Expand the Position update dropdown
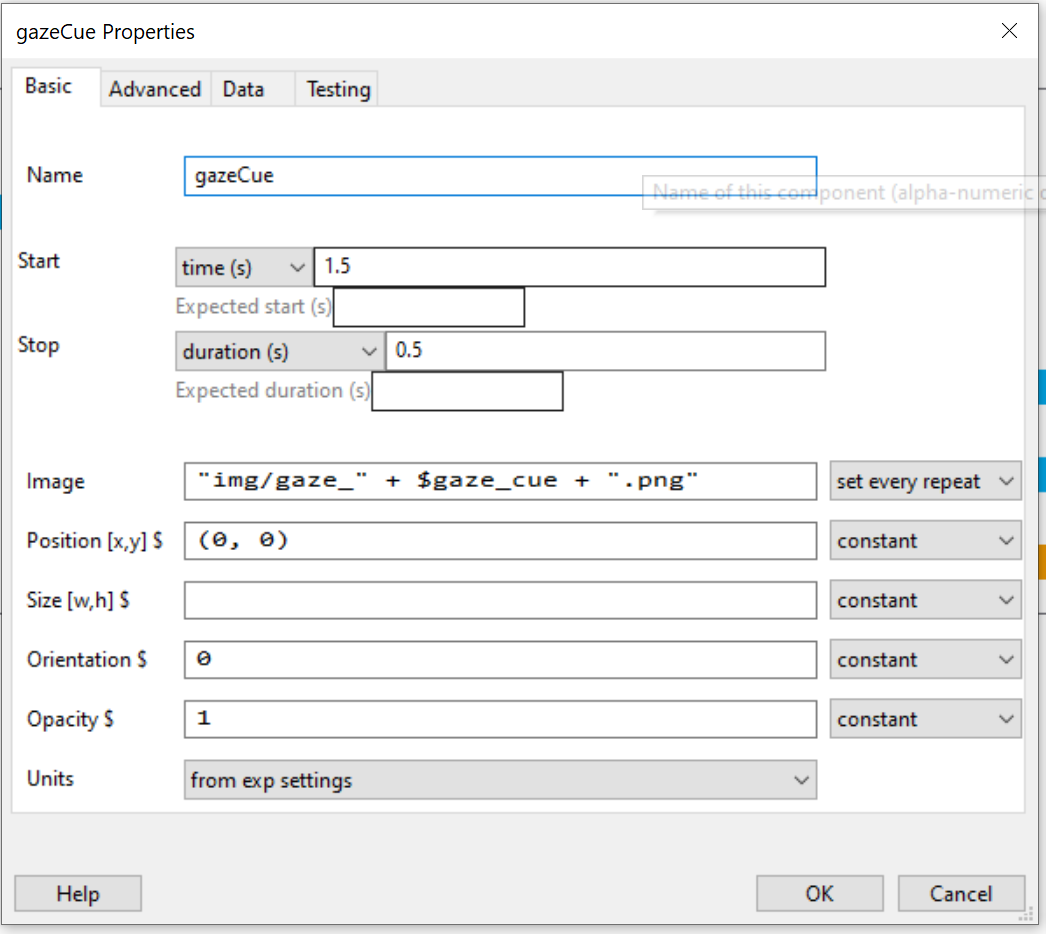 pyautogui.click(x=925, y=541)
